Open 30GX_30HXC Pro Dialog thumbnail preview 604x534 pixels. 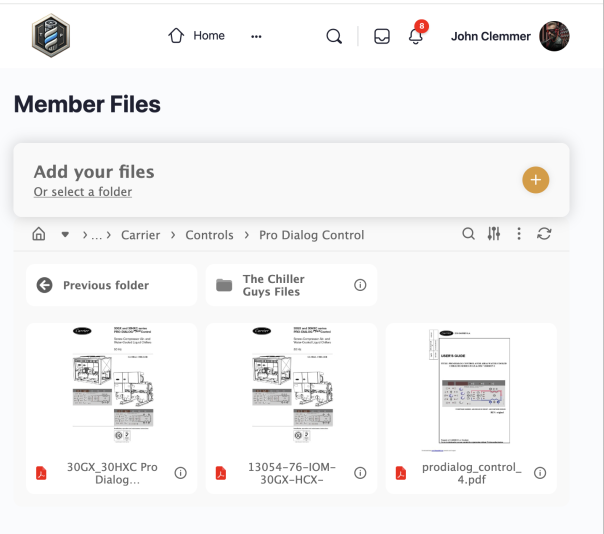coord(113,385)
